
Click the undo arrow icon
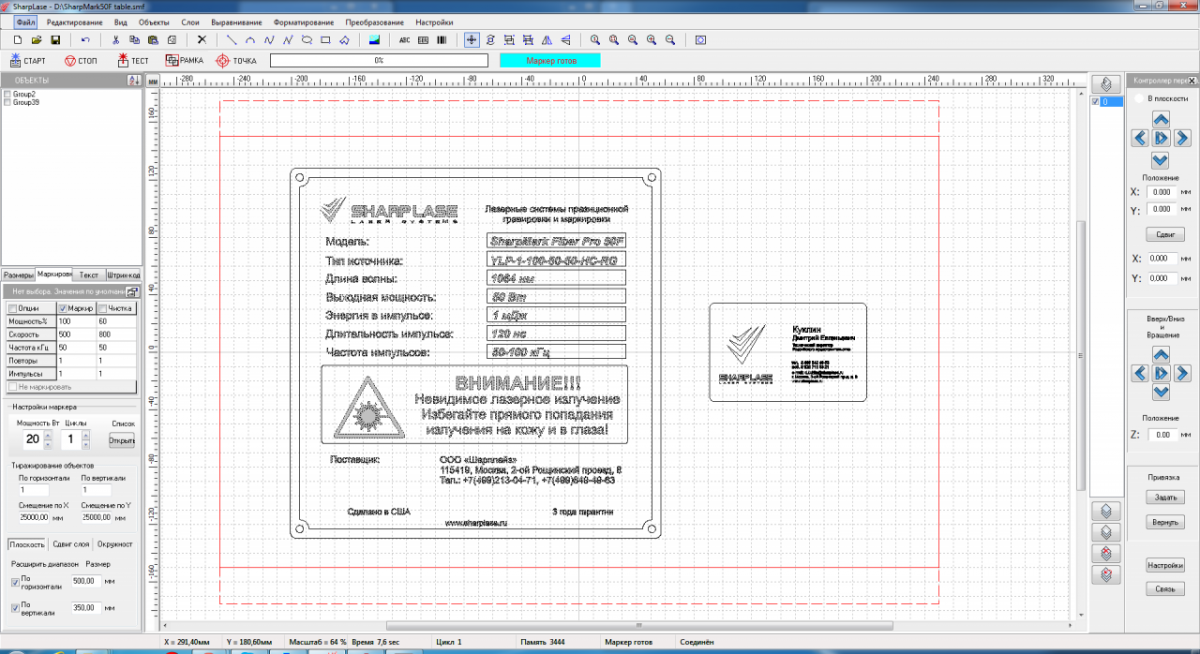85,40
